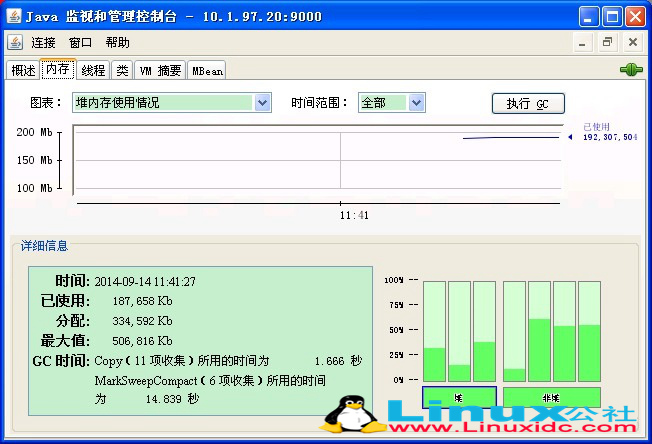Click the third non-heap memory pool bar

(x=564, y=331)
